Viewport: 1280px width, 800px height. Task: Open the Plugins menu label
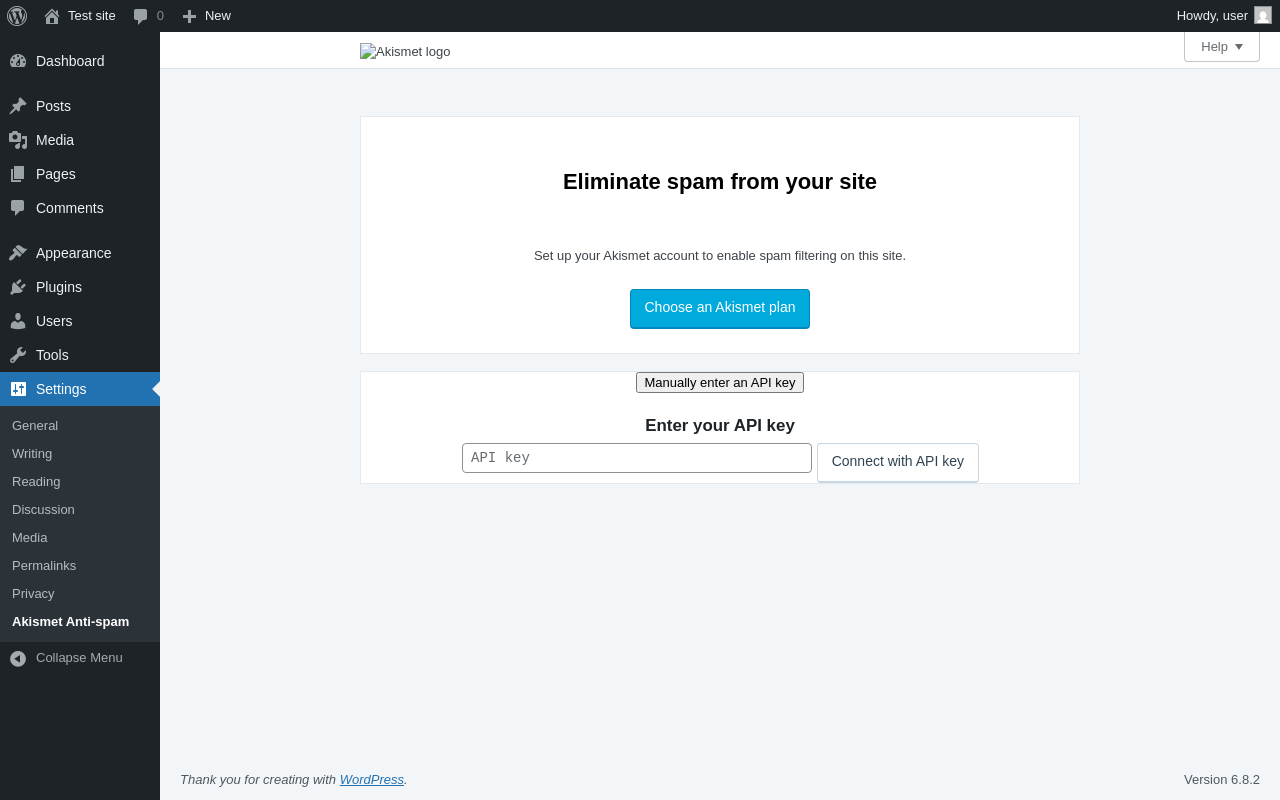coord(59,287)
